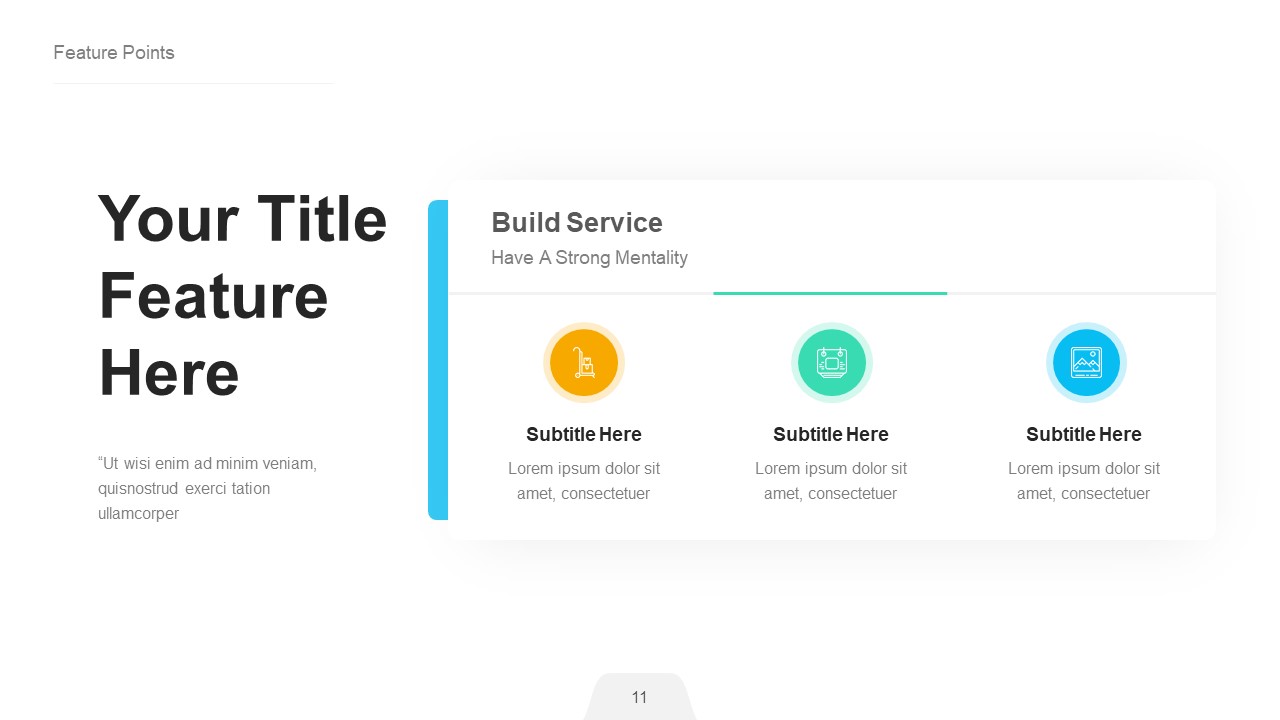Select the Lorem ipsum text under the orange icon

[x=584, y=481]
